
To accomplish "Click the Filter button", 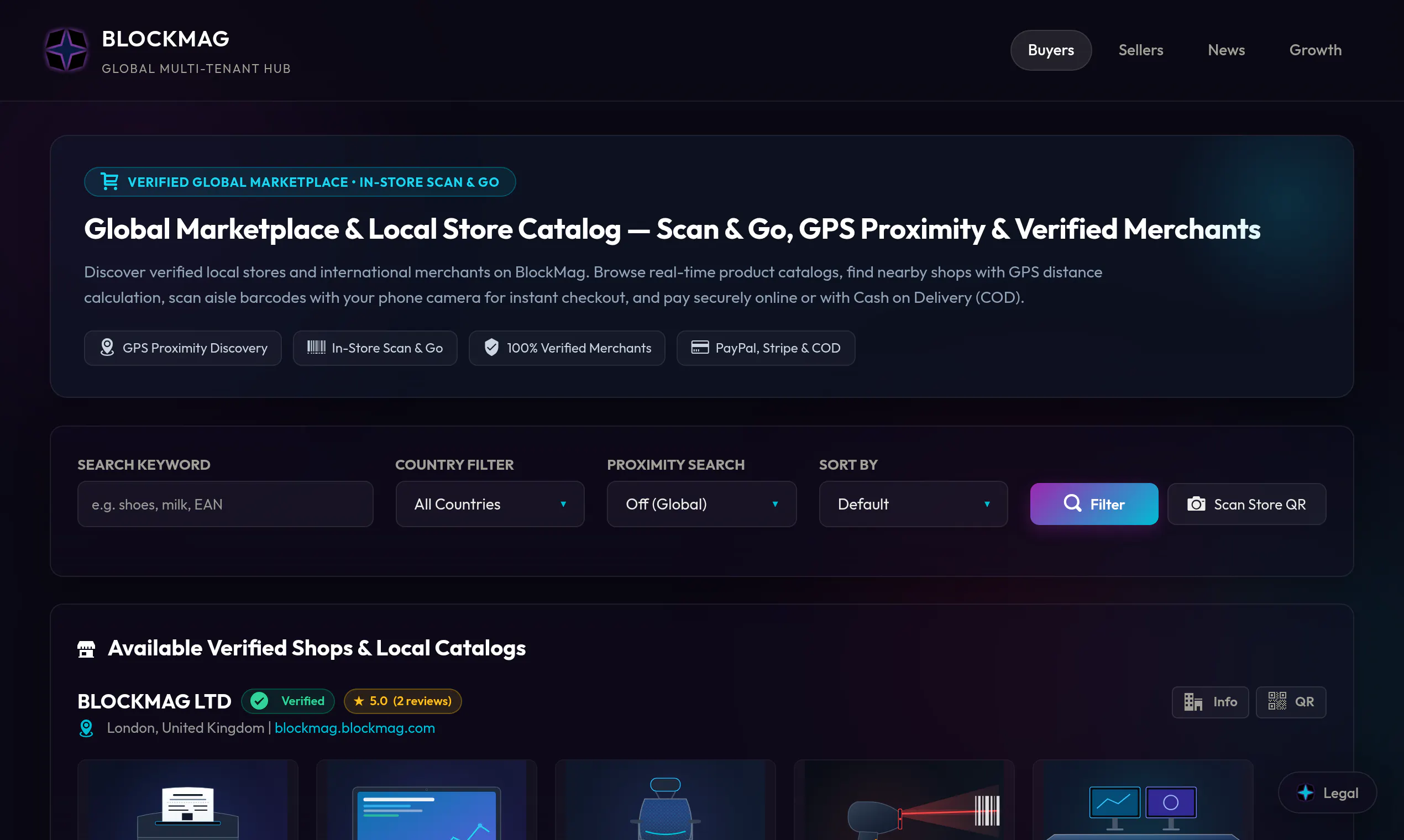I will pos(1094,505).
